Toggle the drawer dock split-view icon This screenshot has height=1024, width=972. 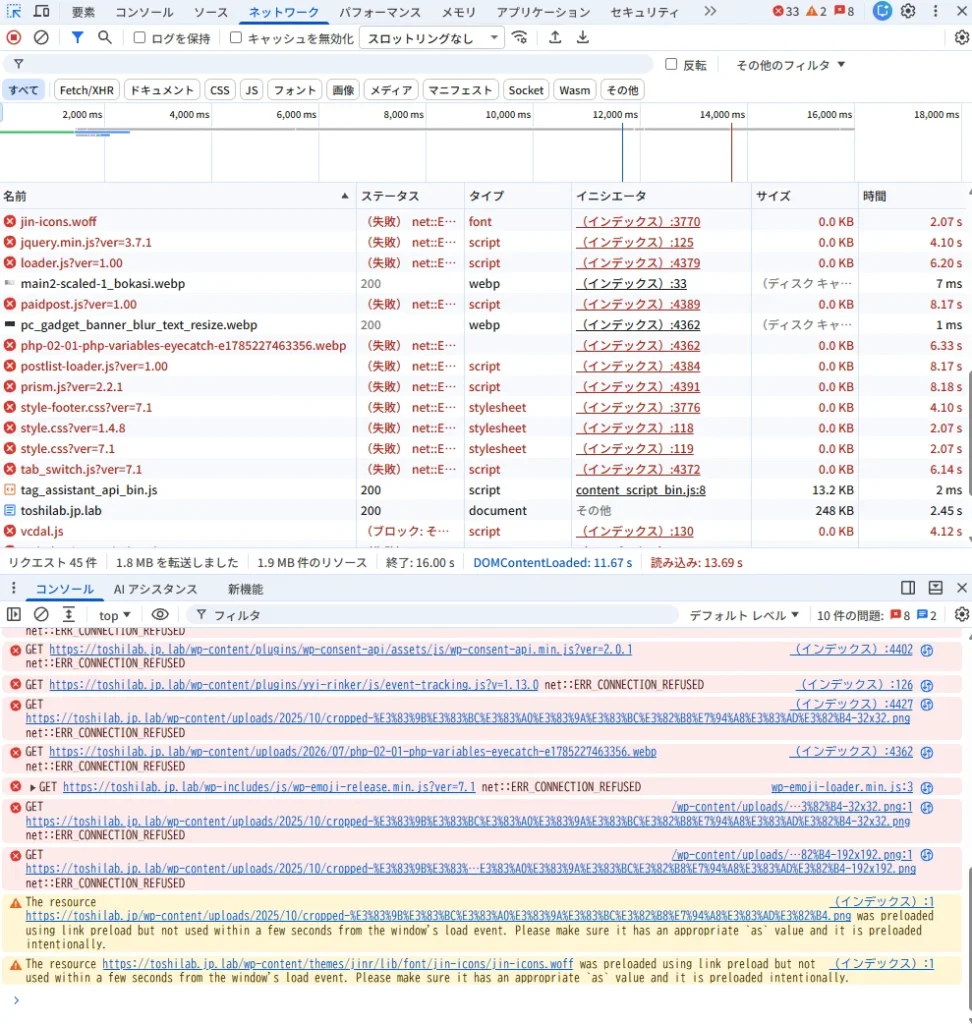908,588
